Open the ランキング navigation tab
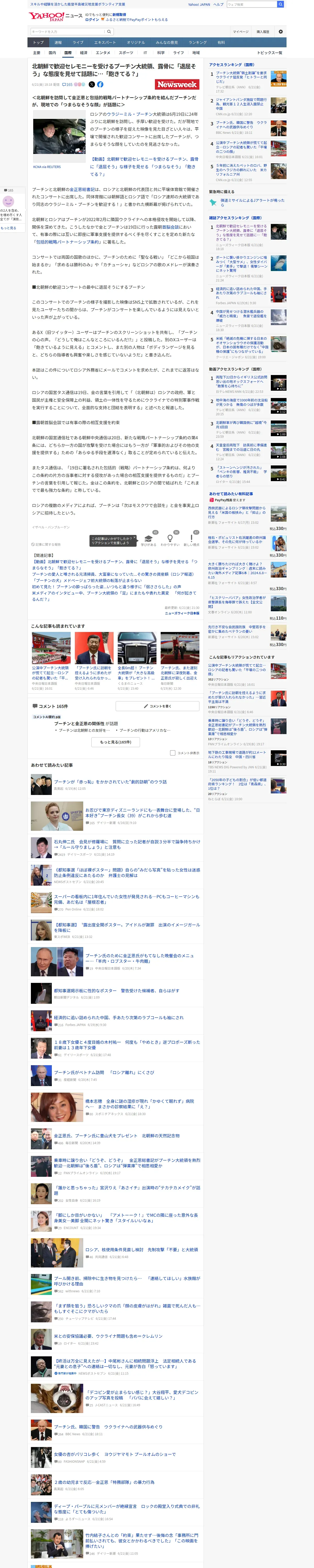This screenshot has width=314, height=1568. click(x=197, y=43)
